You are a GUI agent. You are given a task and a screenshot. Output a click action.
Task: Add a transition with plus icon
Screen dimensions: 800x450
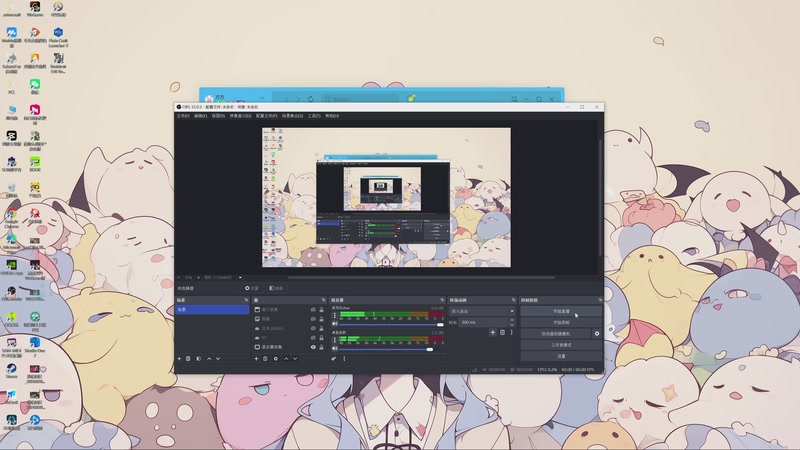click(492, 332)
